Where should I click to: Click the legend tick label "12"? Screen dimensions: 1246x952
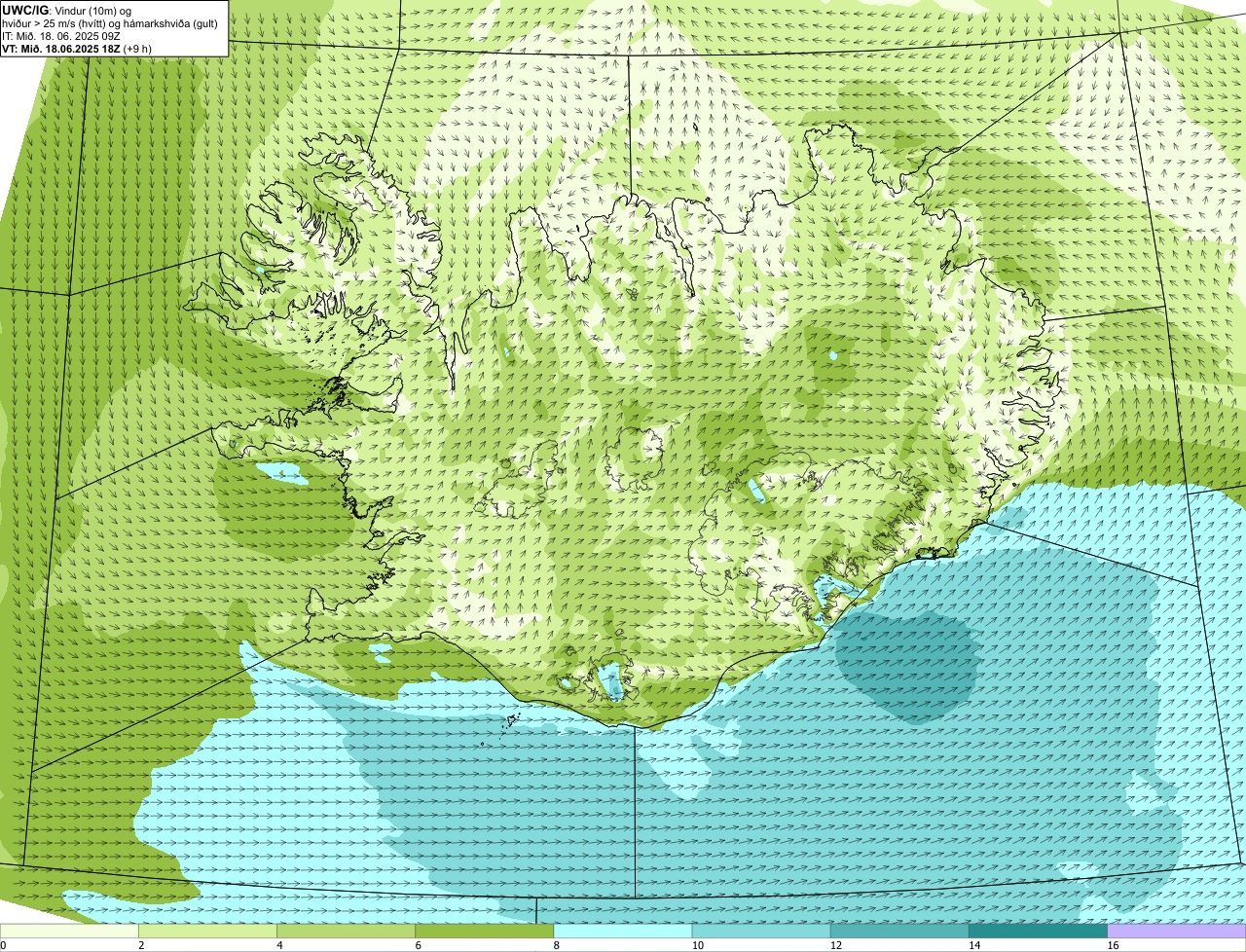[x=835, y=945]
